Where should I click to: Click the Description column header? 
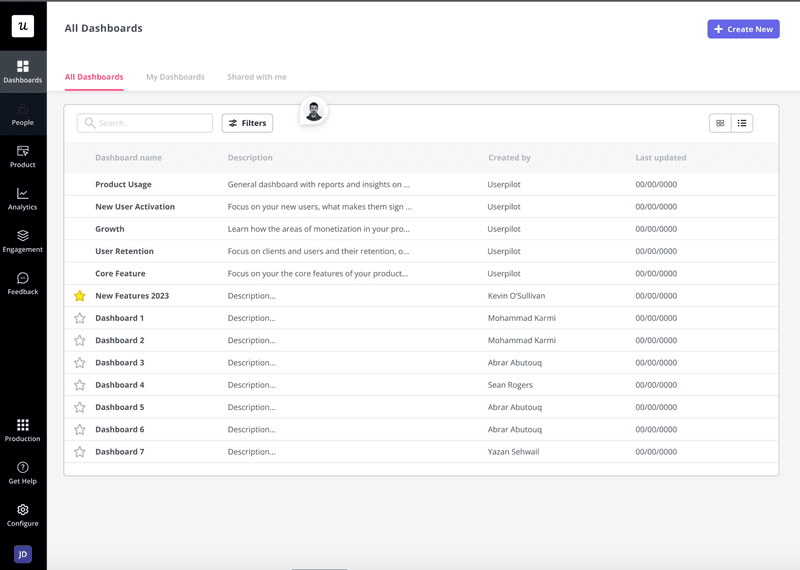[250, 158]
